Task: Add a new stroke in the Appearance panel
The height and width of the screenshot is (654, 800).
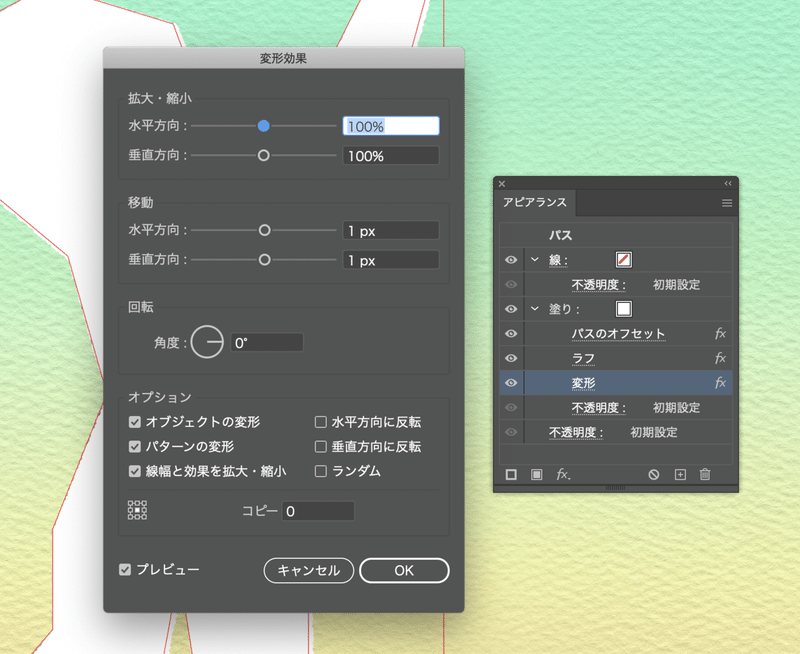Action: (512, 474)
